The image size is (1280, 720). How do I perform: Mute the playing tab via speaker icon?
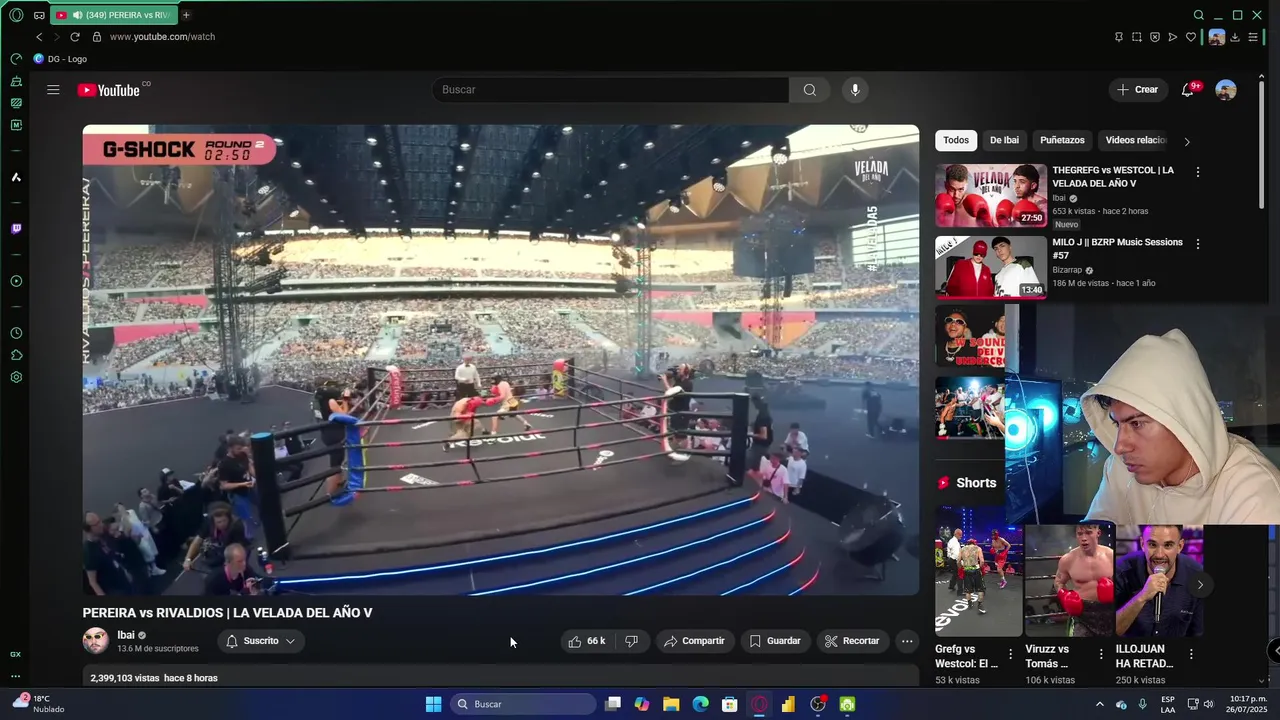click(x=76, y=15)
